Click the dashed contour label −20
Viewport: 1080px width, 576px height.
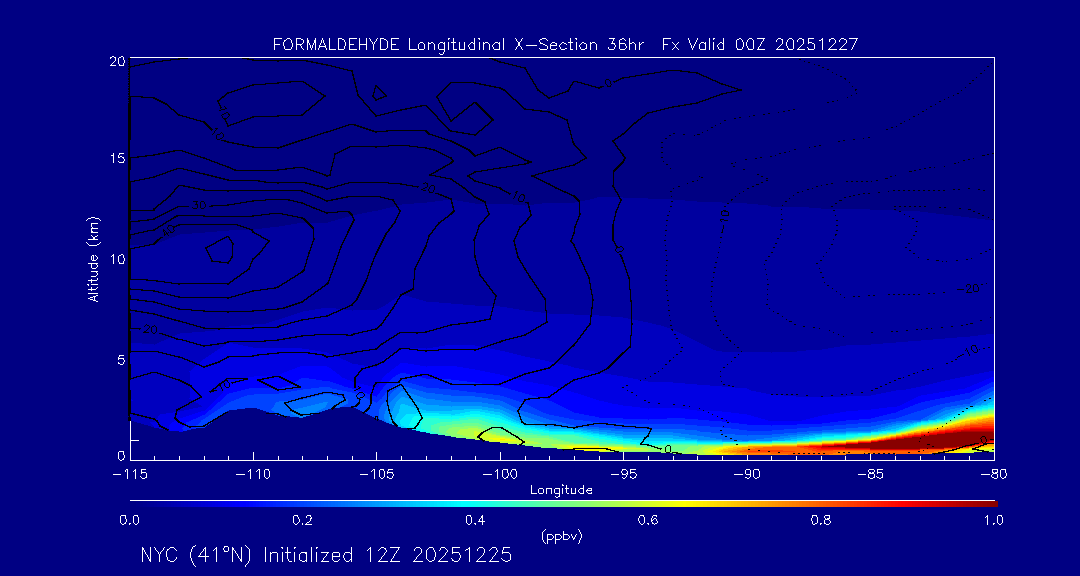pyautogui.click(x=969, y=289)
